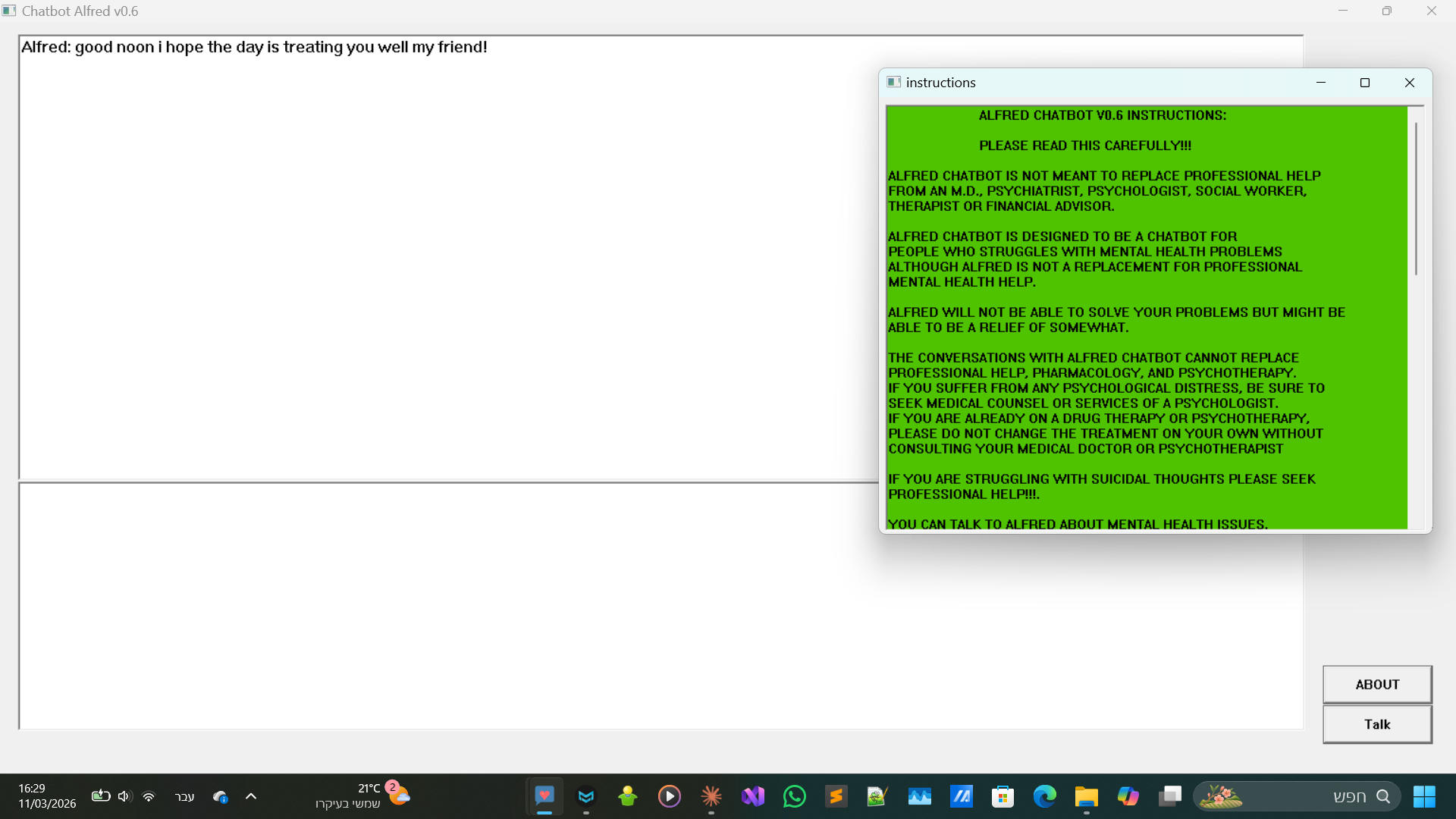Open the Microsoft Store taskbar icon
This screenshot has width=1456, height=819.
[x=1003, y=796]
